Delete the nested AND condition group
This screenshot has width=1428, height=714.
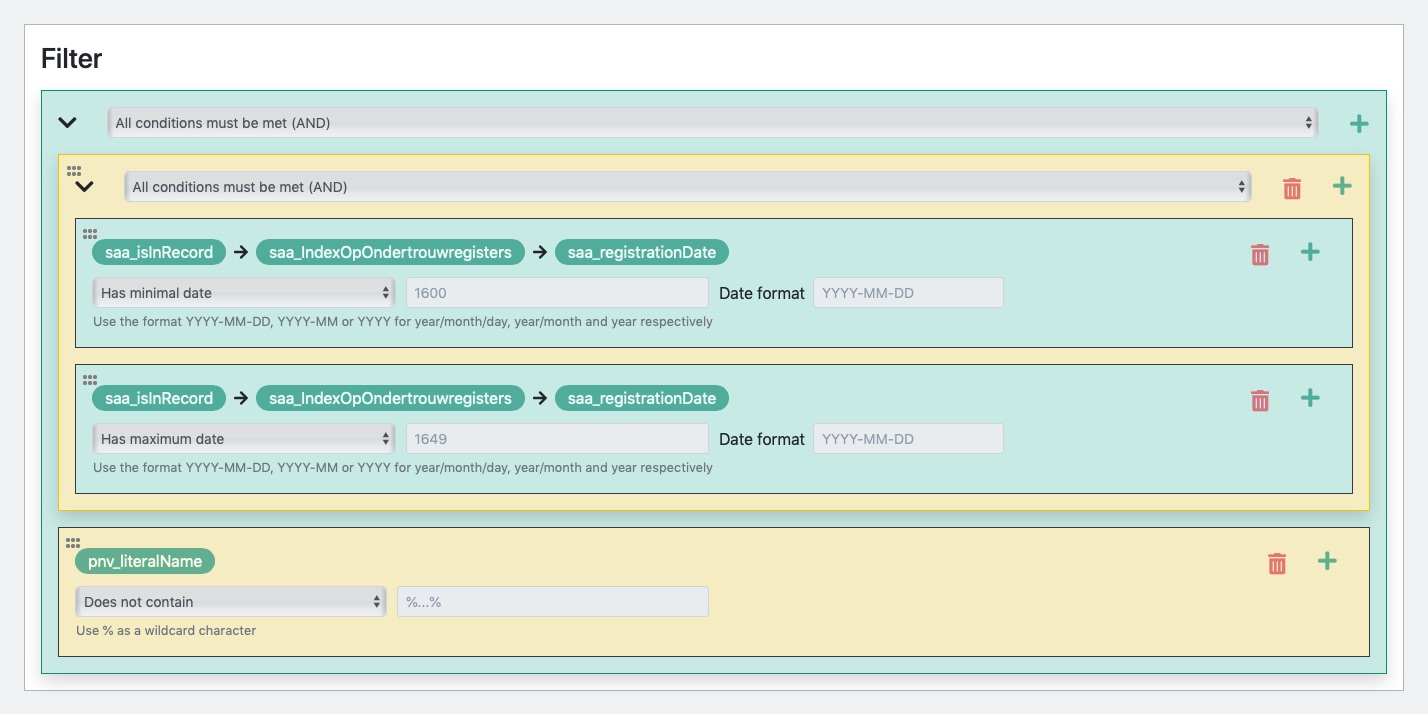click(x=1292, y=187)
